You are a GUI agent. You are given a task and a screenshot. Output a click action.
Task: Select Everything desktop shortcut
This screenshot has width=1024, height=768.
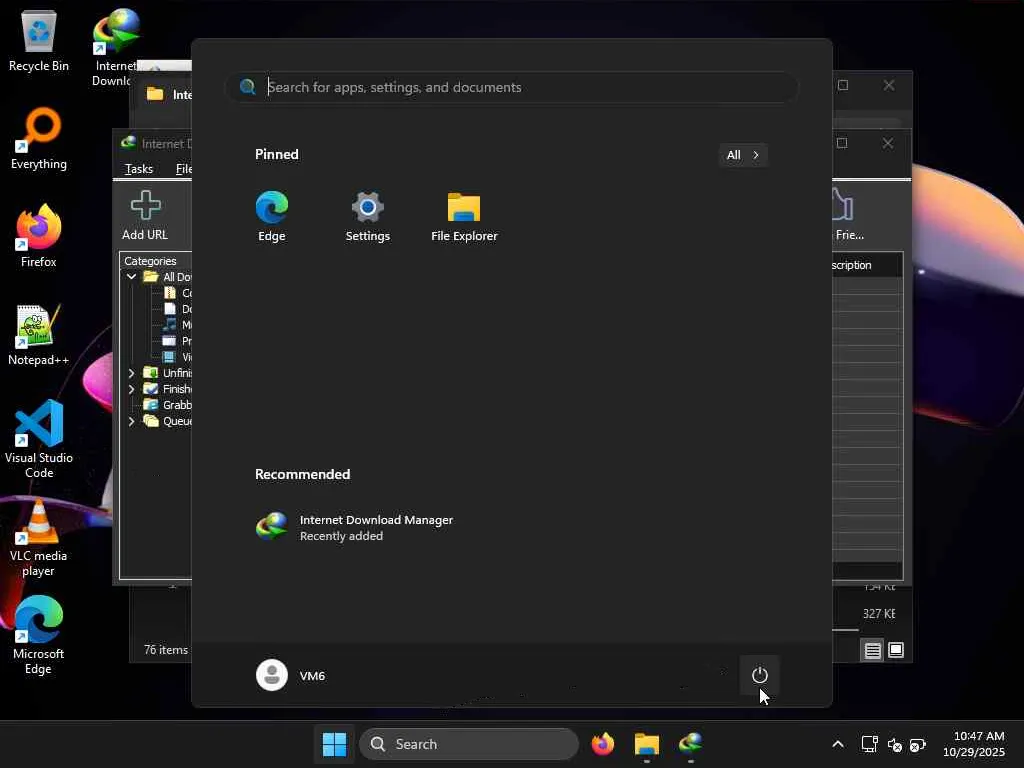(x=39, y=138)
